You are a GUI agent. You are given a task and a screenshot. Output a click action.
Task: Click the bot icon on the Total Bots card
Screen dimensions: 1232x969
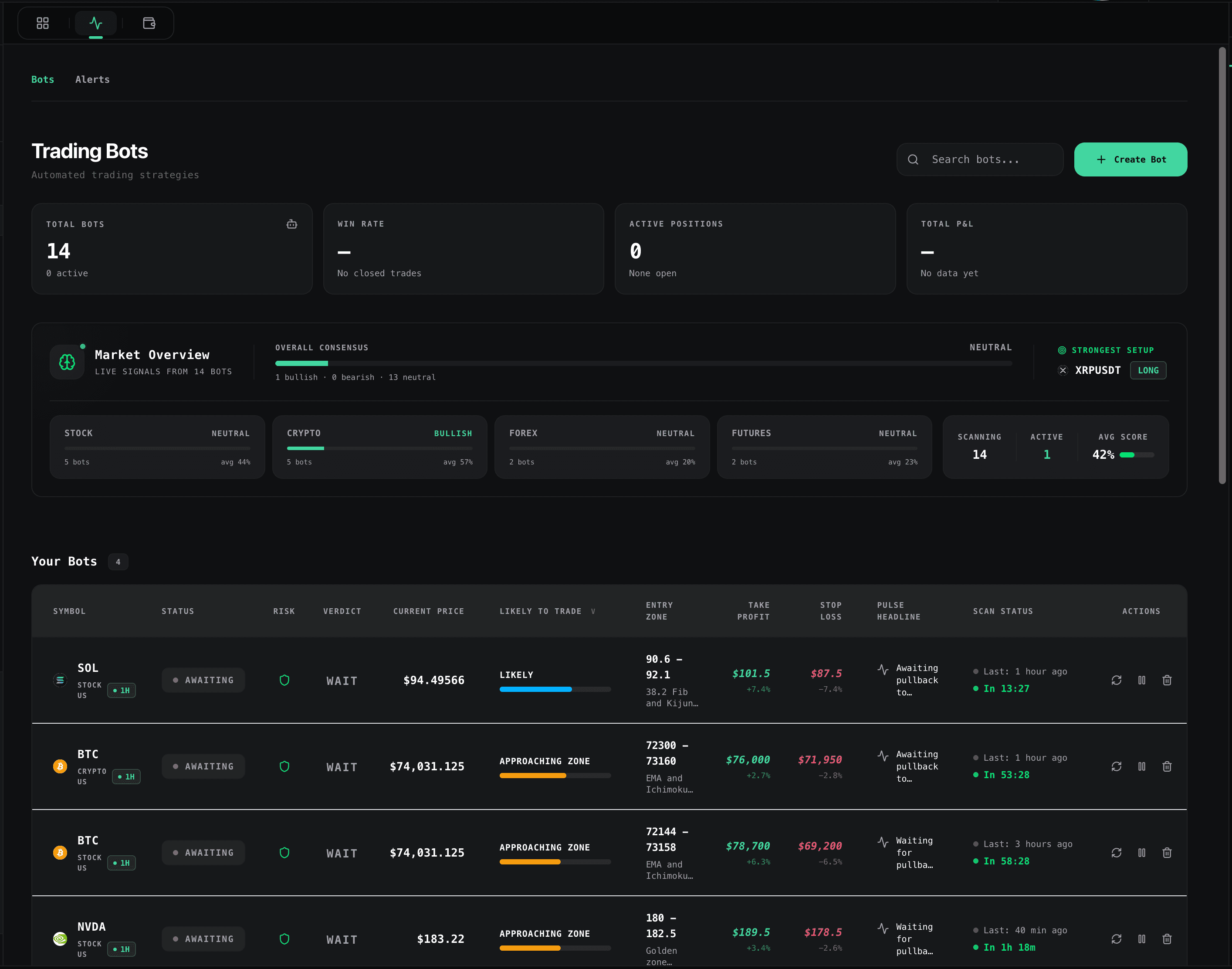click(x=291, y=224)
